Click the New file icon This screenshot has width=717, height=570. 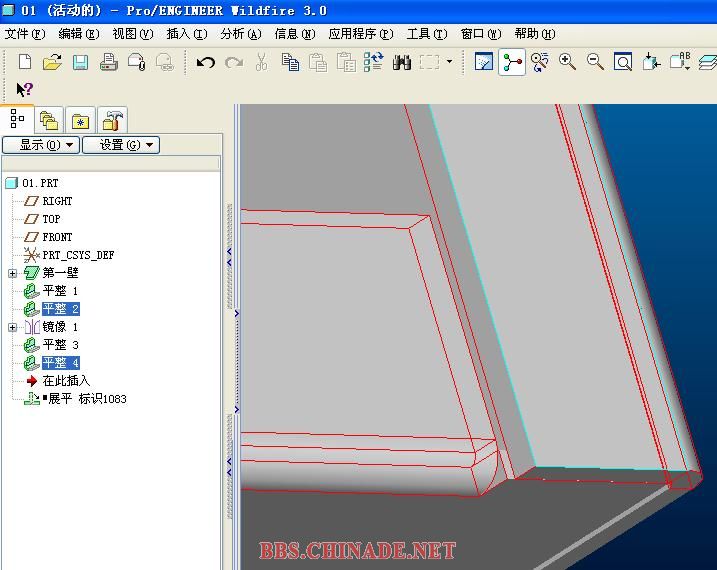pyautogui.click(x=25, y=62)
